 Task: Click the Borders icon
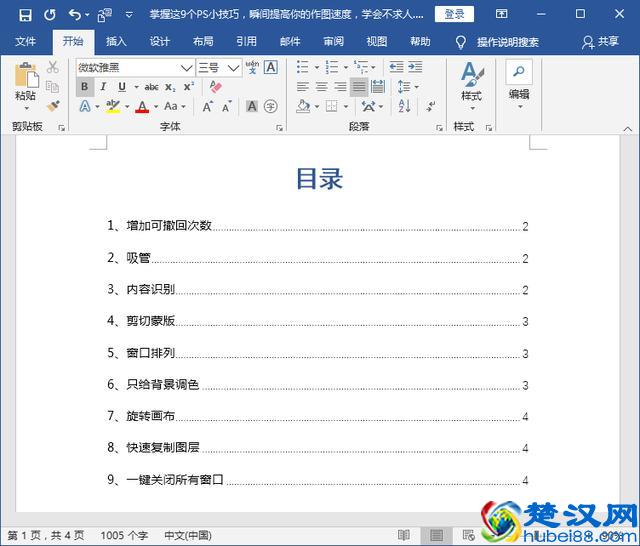click(331, 107)
